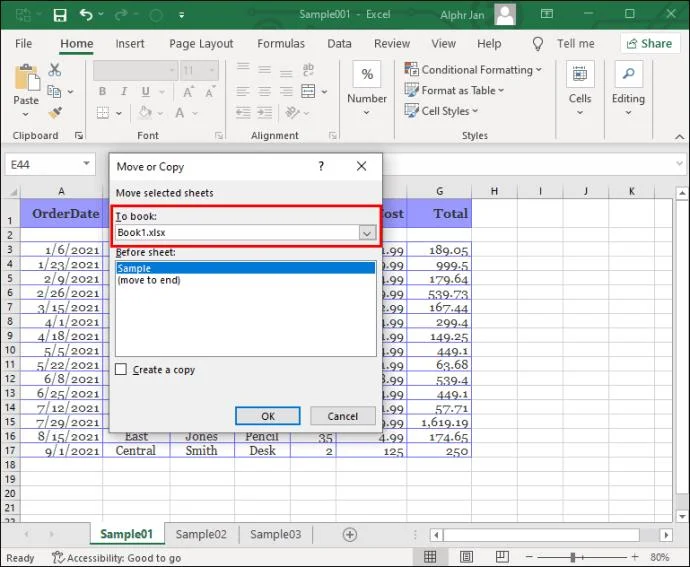The height and width of the screenshot is (567, 690).
Task: Click the Page Layout view icon in status bar
Action: click(466, 557)
